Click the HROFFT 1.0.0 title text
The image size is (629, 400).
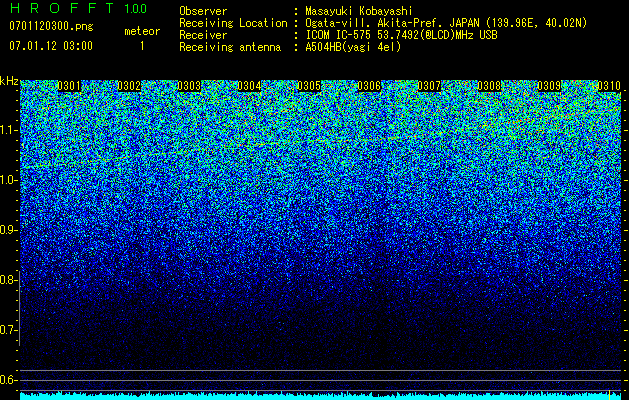(79, 8)
